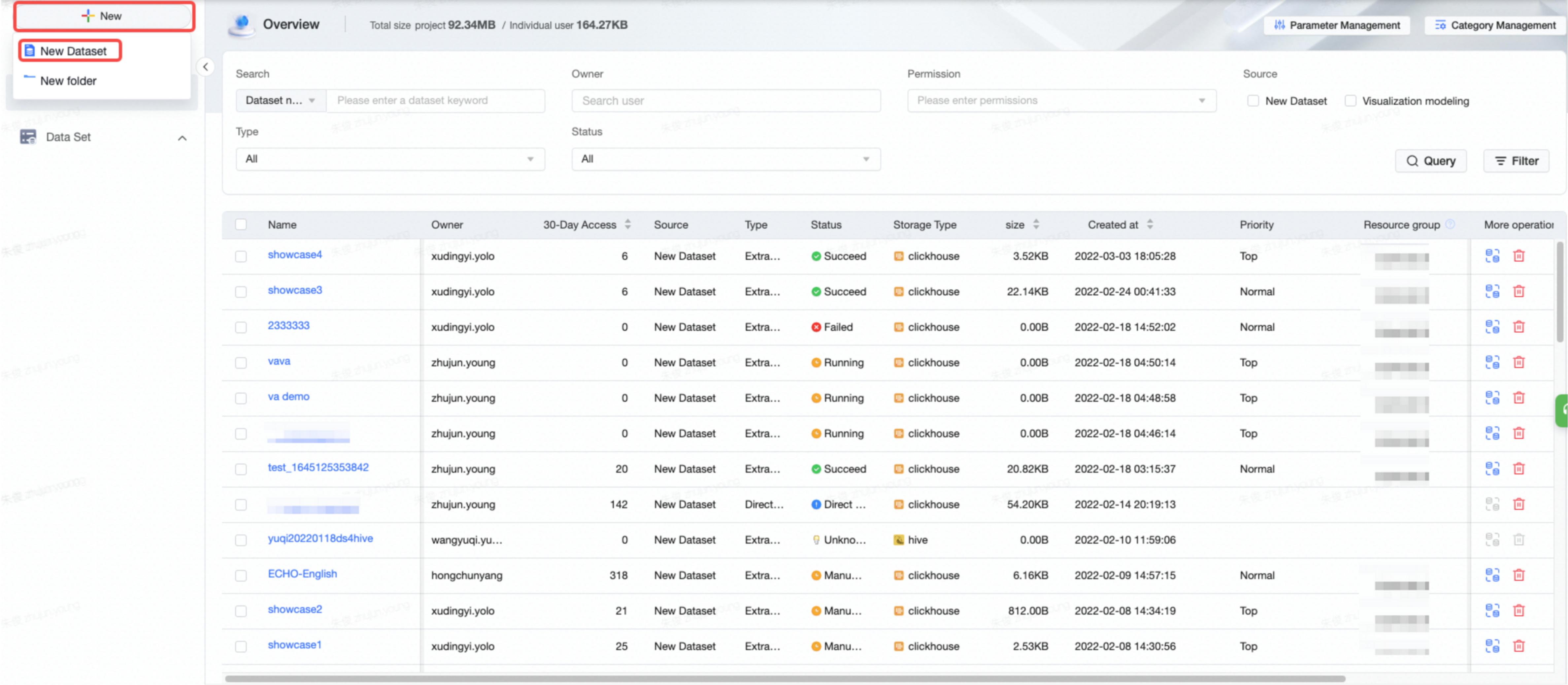This screenshot has height=685, width=1568.
Task: Delete the showcase4 dataset
Action: tap(1519, 255)
